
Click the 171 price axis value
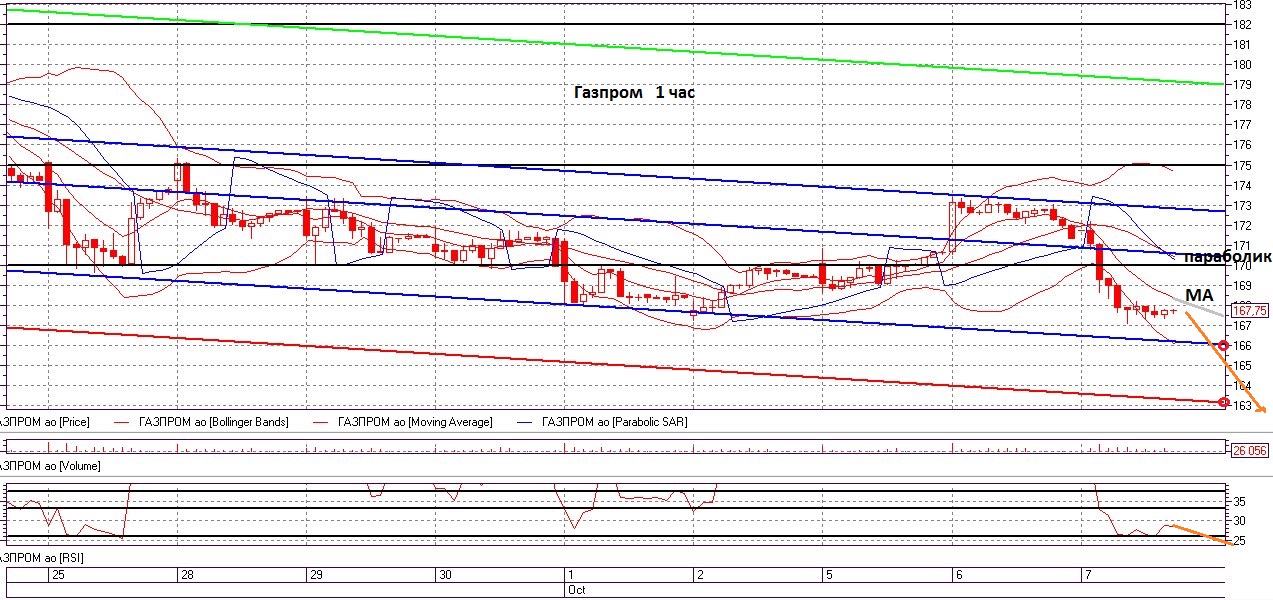point(1243,245)
